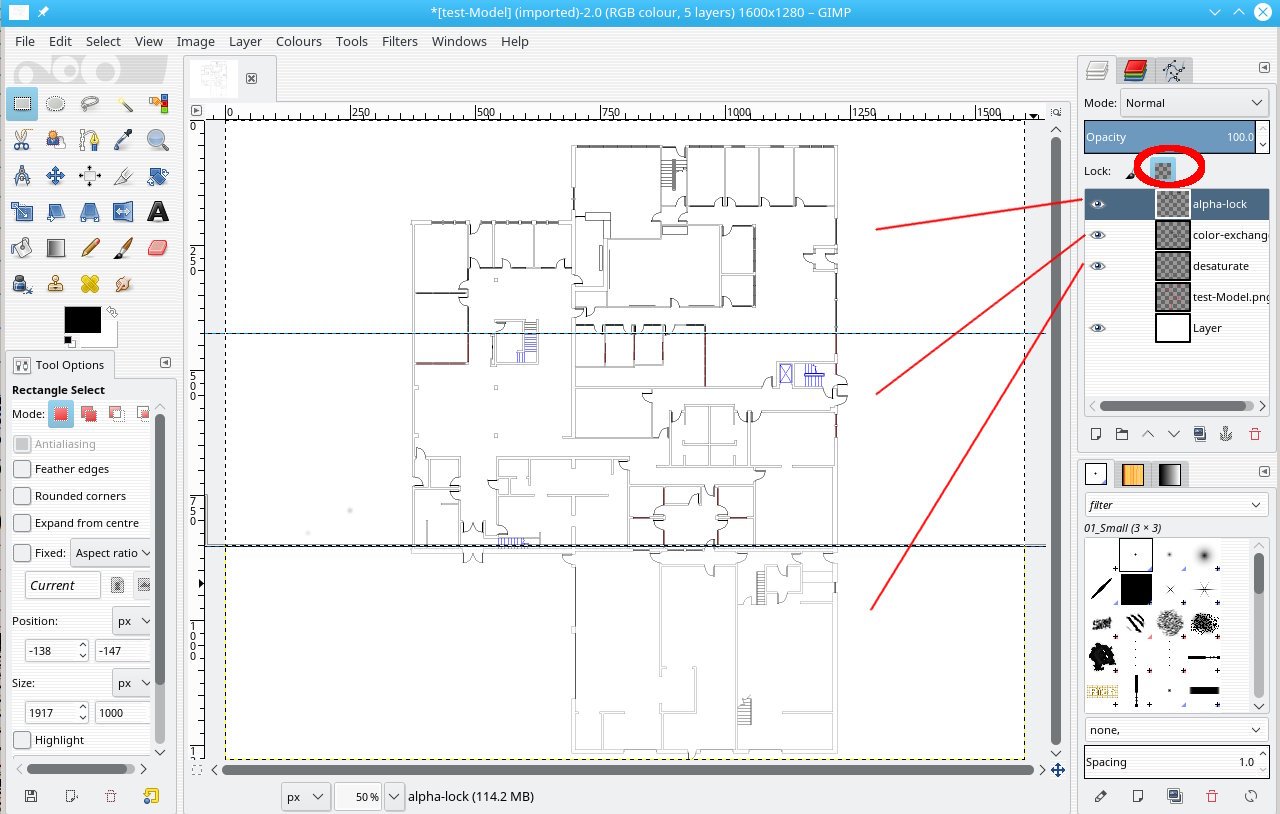Pick the Bucket Fill tool

[22, 248]
